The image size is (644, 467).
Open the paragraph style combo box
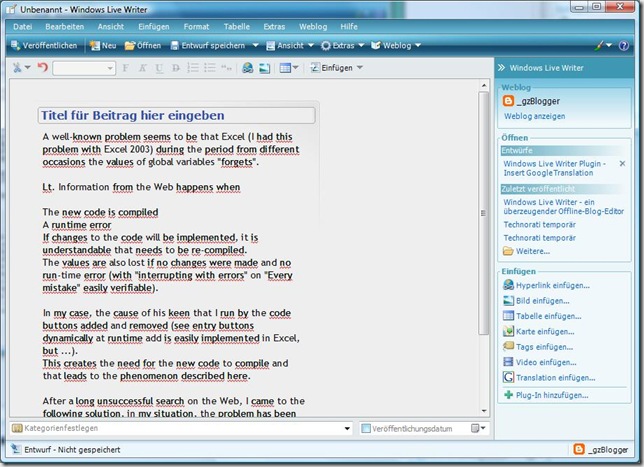point(84,68)
